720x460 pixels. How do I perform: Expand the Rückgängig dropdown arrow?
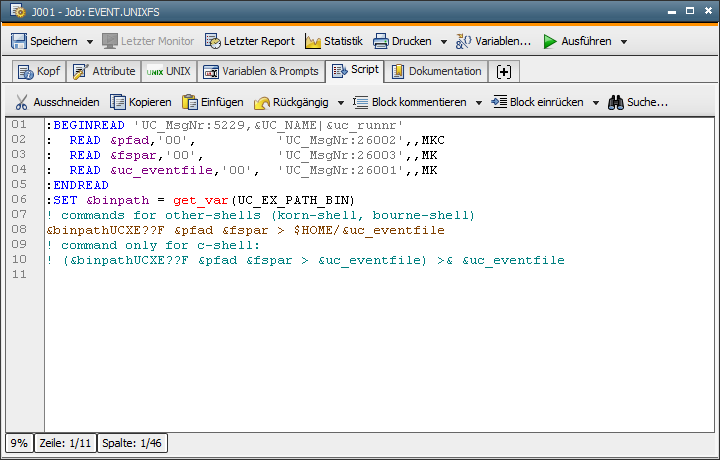click(x=341, y=103)
